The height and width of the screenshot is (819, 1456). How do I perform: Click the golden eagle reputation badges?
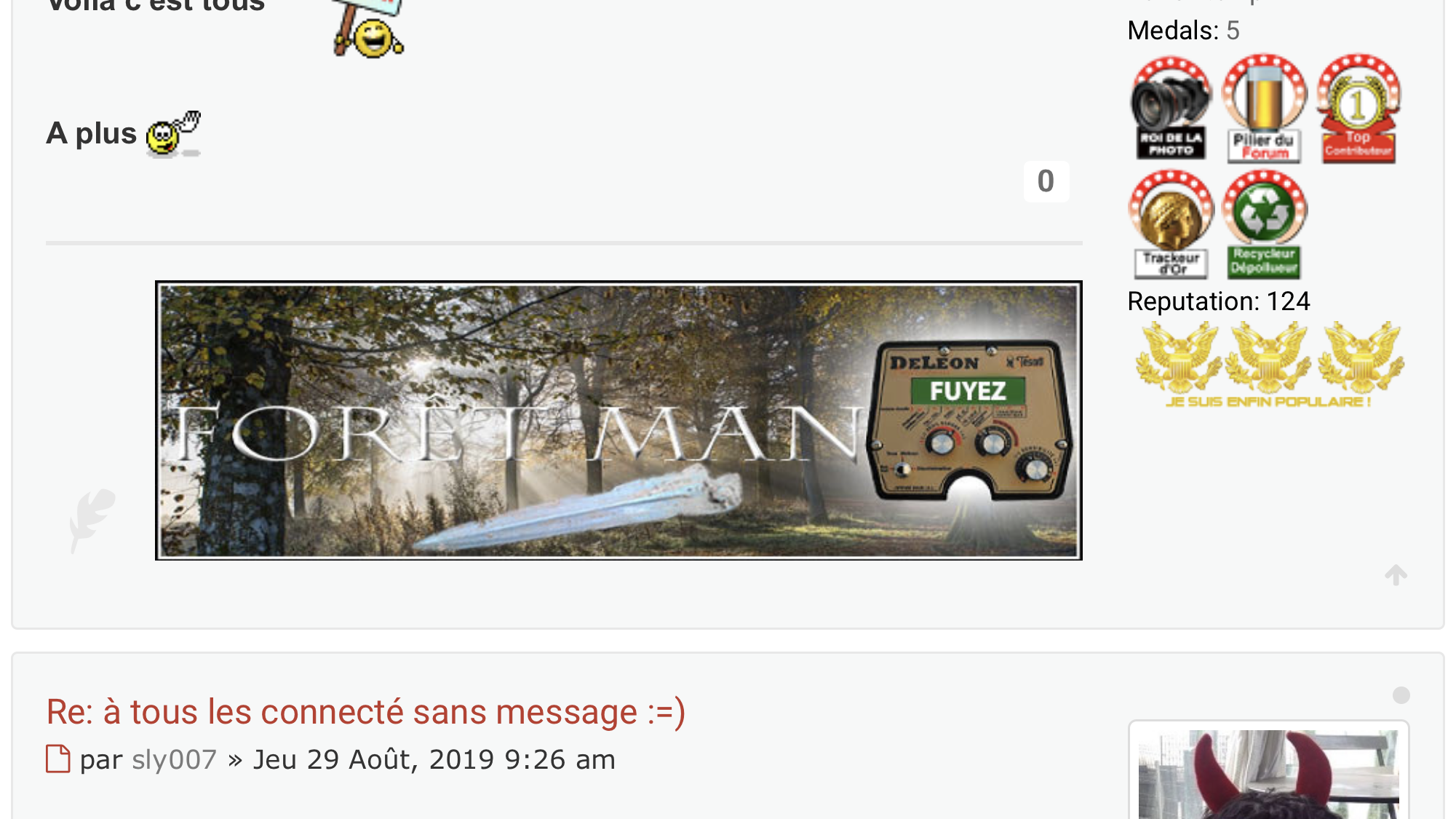pyautogui.click(x=1268, y=365)
